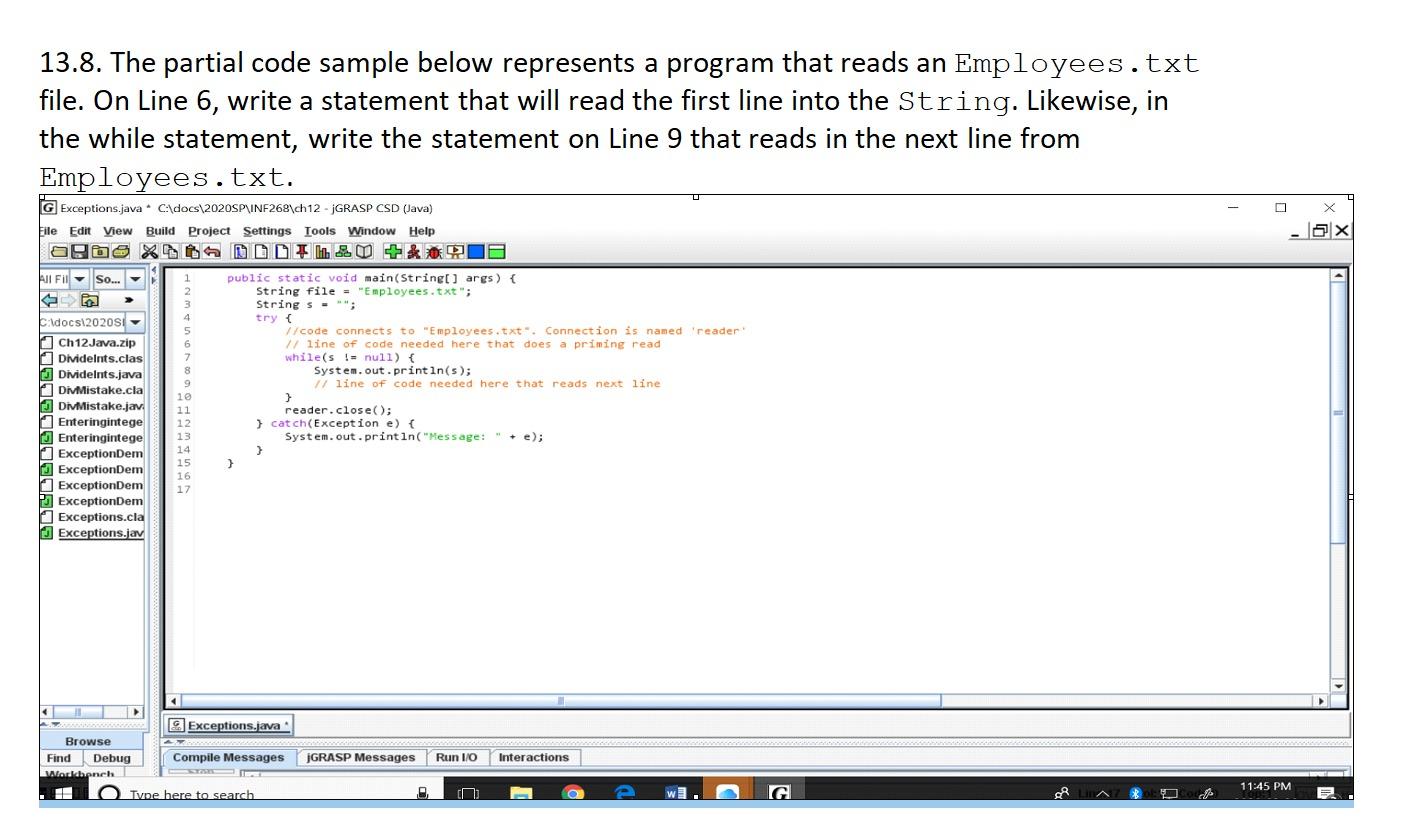This screenshot has width=1401, height=817.
Task: Click the Paste toolbar icon
Action: (x=190, y=251)
